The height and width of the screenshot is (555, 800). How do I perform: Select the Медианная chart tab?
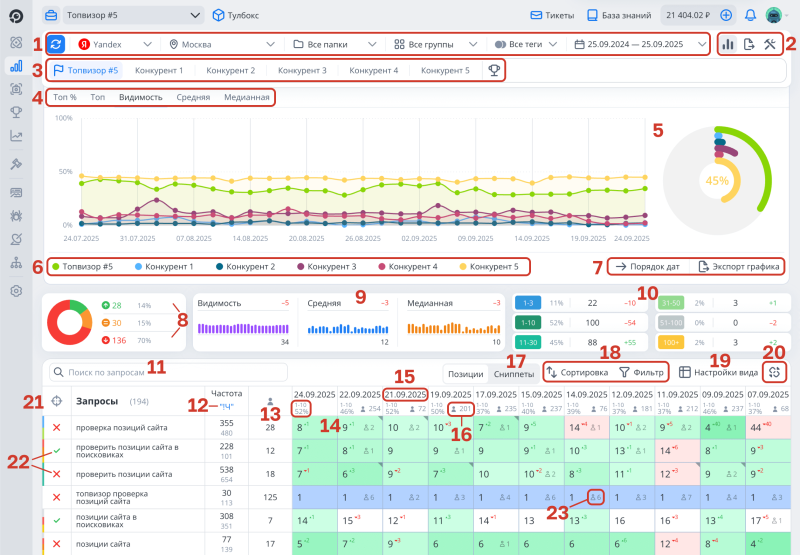246,97
